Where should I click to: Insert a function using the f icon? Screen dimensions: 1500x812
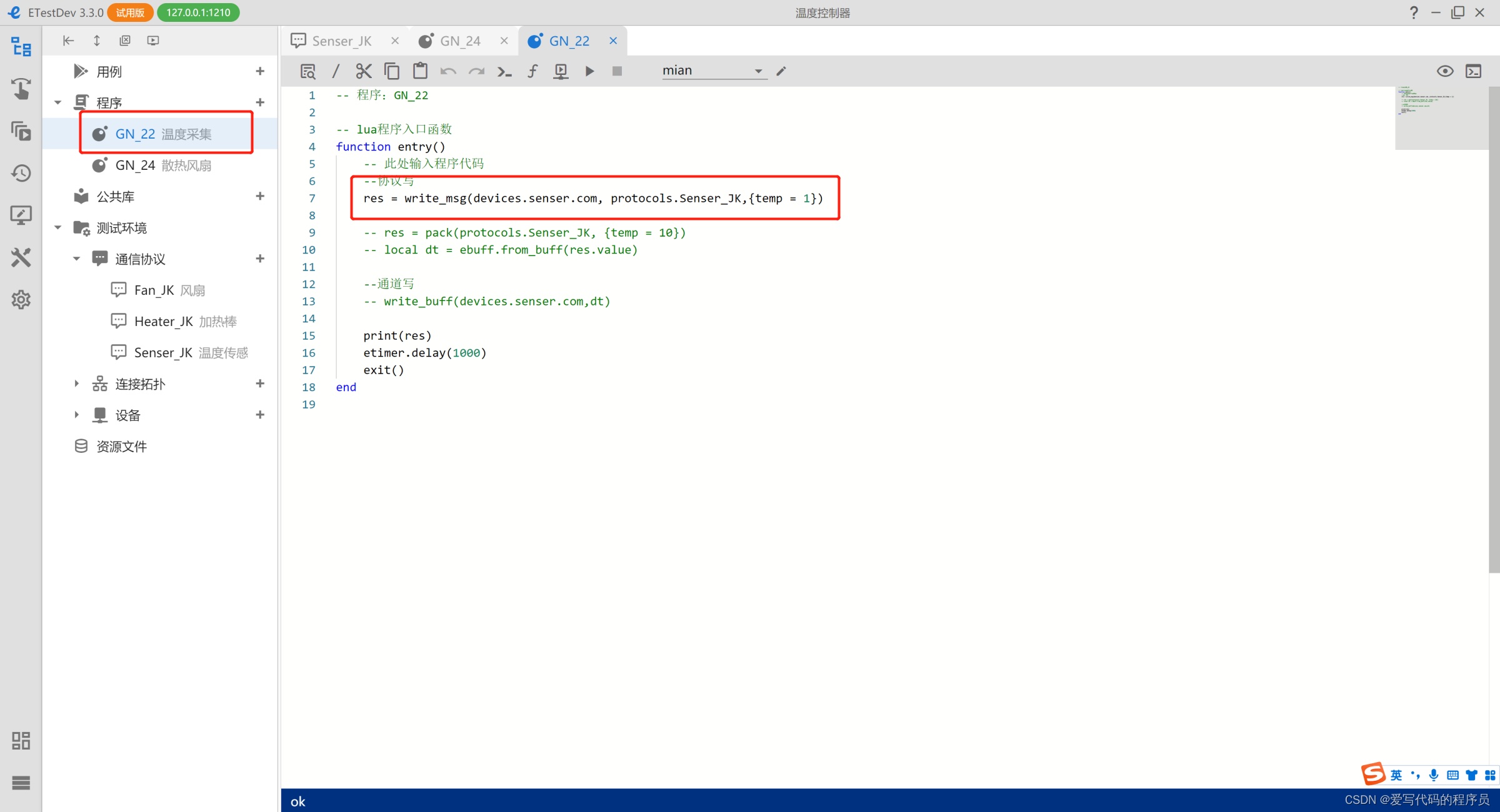pyautogui.click(x=532, y=71)
